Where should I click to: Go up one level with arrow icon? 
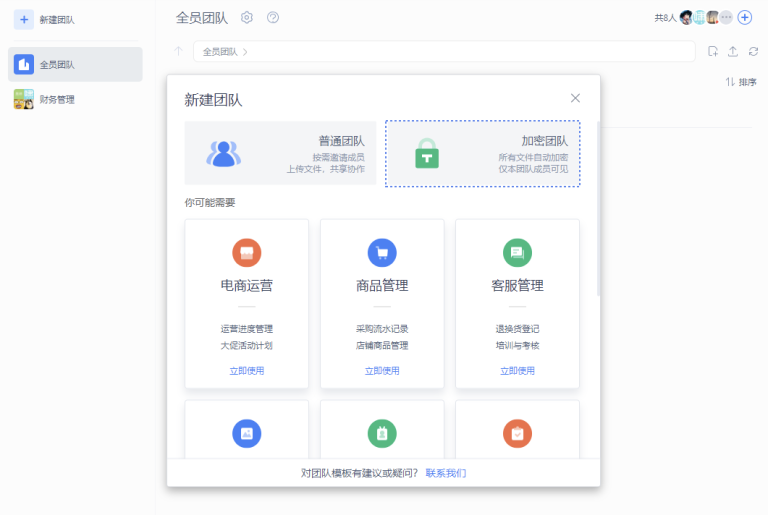click(178, 51)
